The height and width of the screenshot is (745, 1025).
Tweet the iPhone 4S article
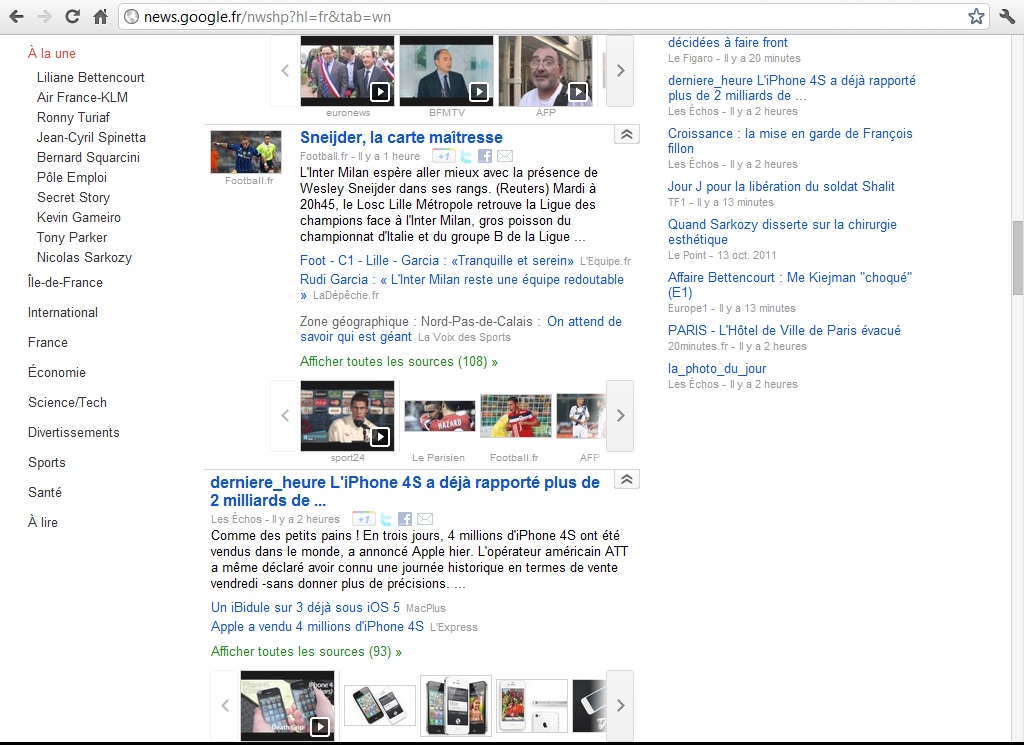pyautogui.click(x=386, y=520)
